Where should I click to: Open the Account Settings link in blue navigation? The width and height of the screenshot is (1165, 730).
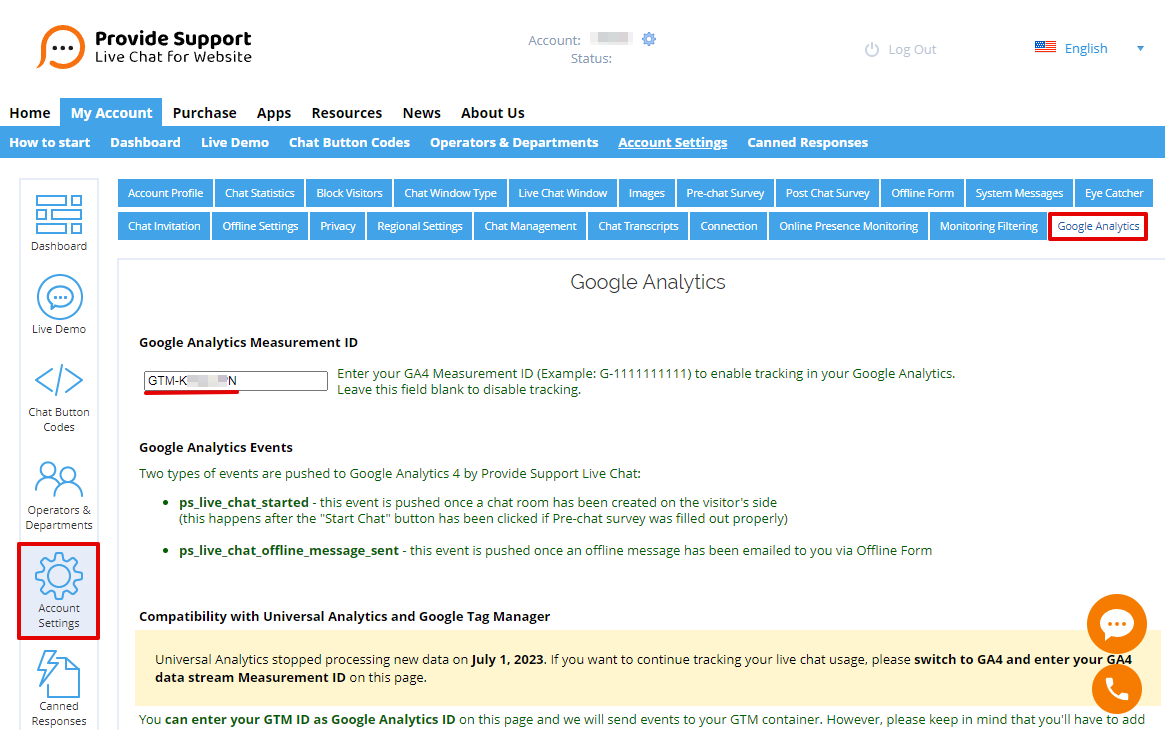(672, 142)
